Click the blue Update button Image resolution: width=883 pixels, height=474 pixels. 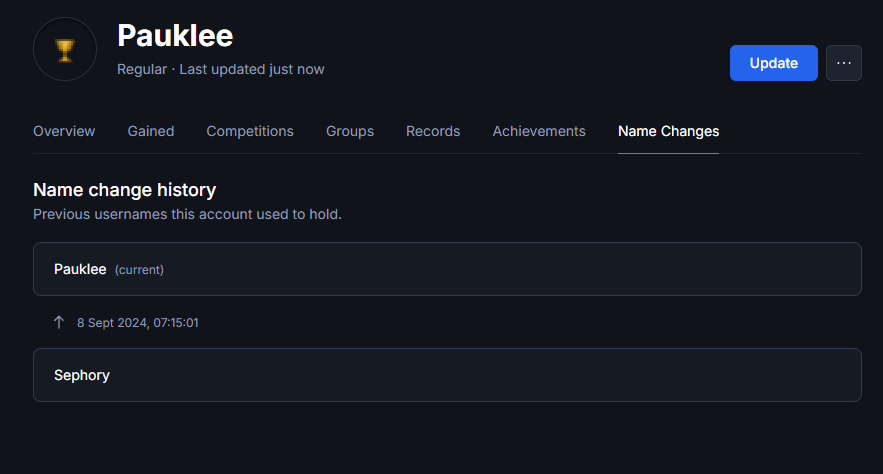coord(774,63)
